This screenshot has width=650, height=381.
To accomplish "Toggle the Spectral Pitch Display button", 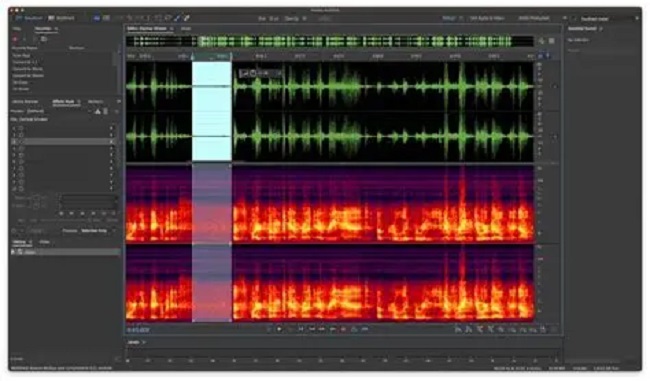I will (106, 18).
